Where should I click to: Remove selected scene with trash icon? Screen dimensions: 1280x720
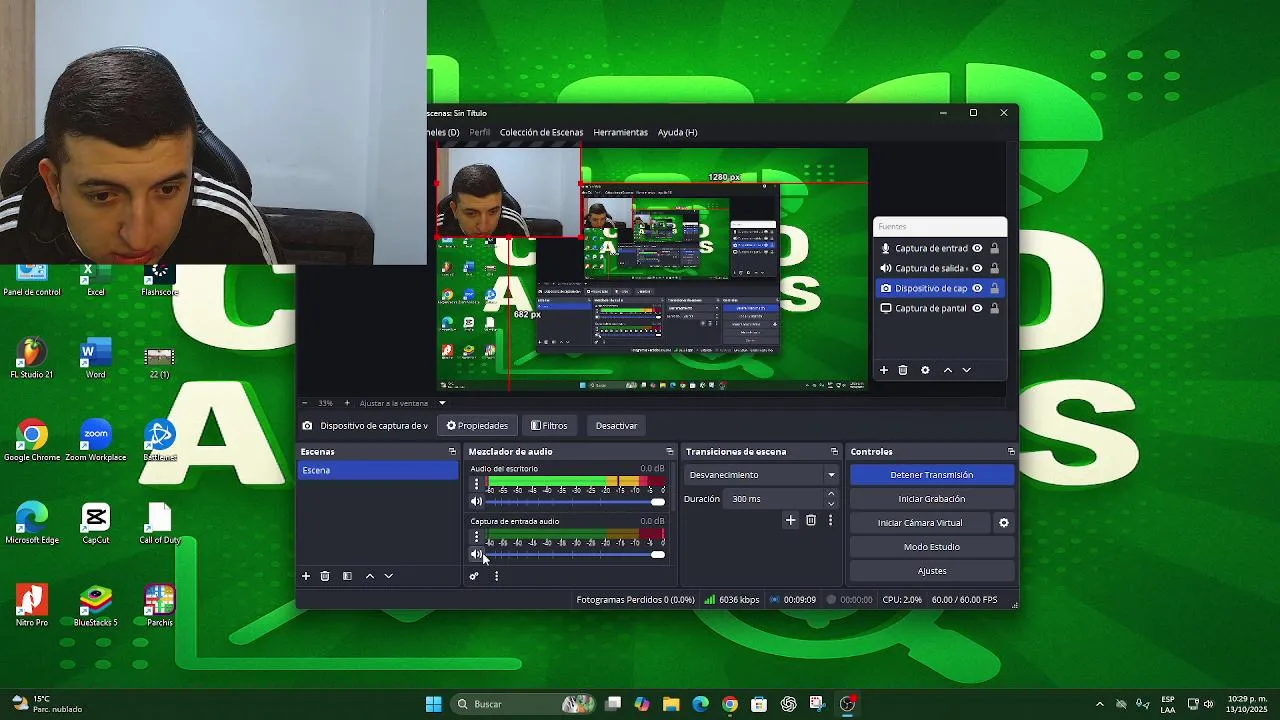click(x=325, y=576)
